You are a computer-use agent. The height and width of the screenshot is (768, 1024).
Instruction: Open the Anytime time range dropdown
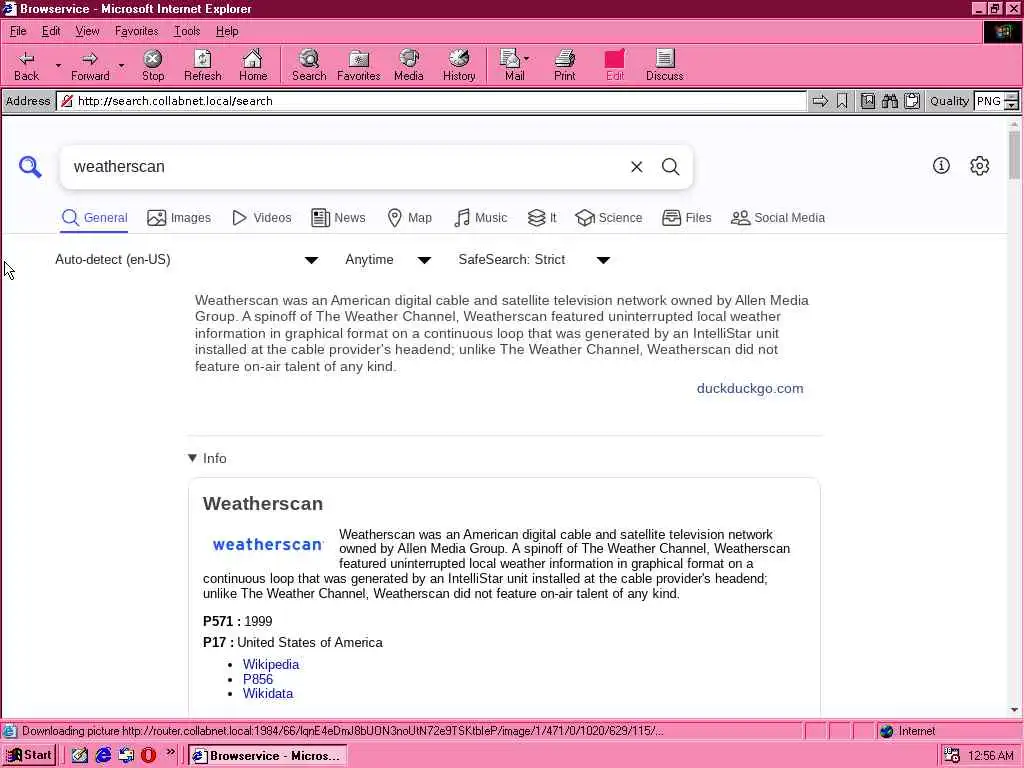388,260
